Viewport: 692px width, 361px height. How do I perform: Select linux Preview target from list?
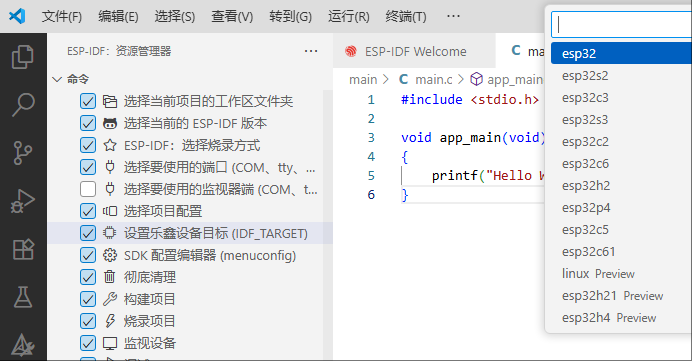(621, 274)
